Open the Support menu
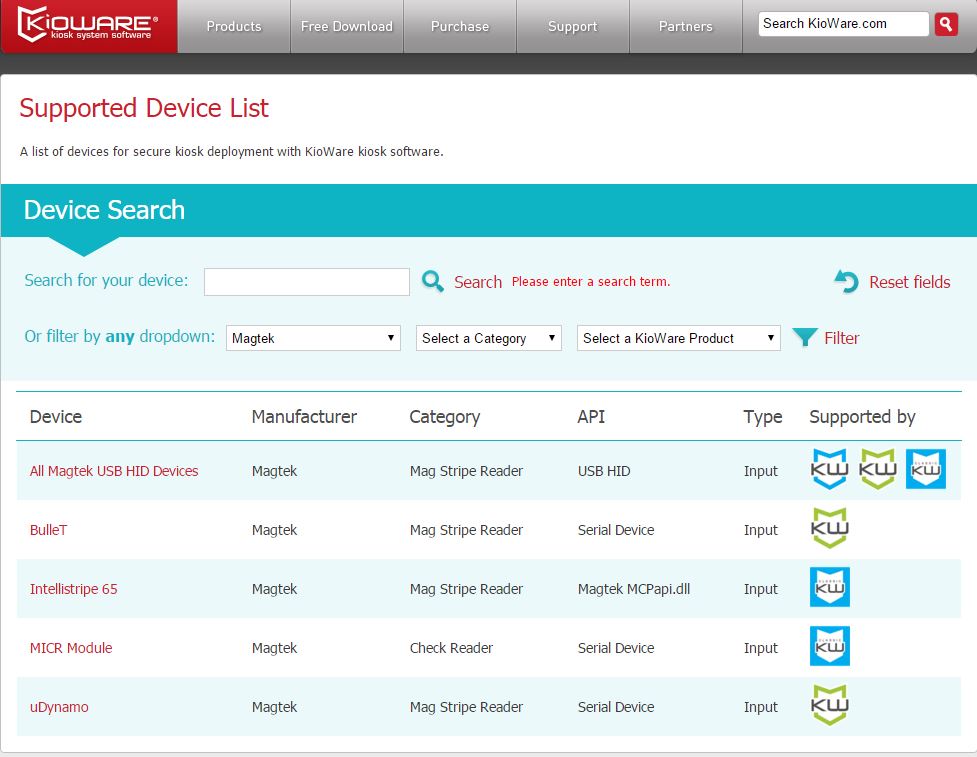The width and height of the screenshot is (977, 757). [x=573, y=26]
